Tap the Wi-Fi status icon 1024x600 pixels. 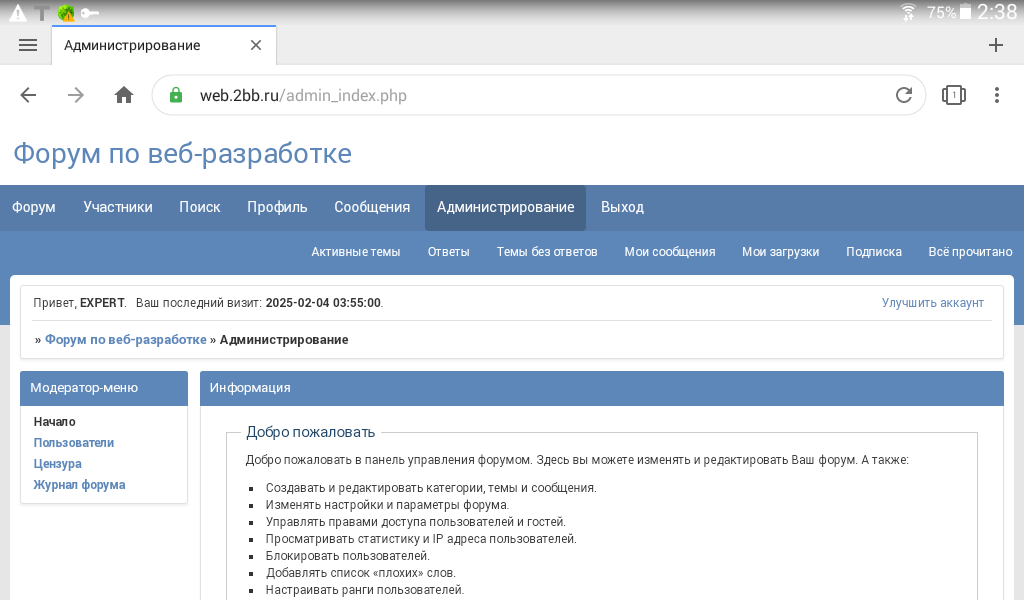point(908,12)
